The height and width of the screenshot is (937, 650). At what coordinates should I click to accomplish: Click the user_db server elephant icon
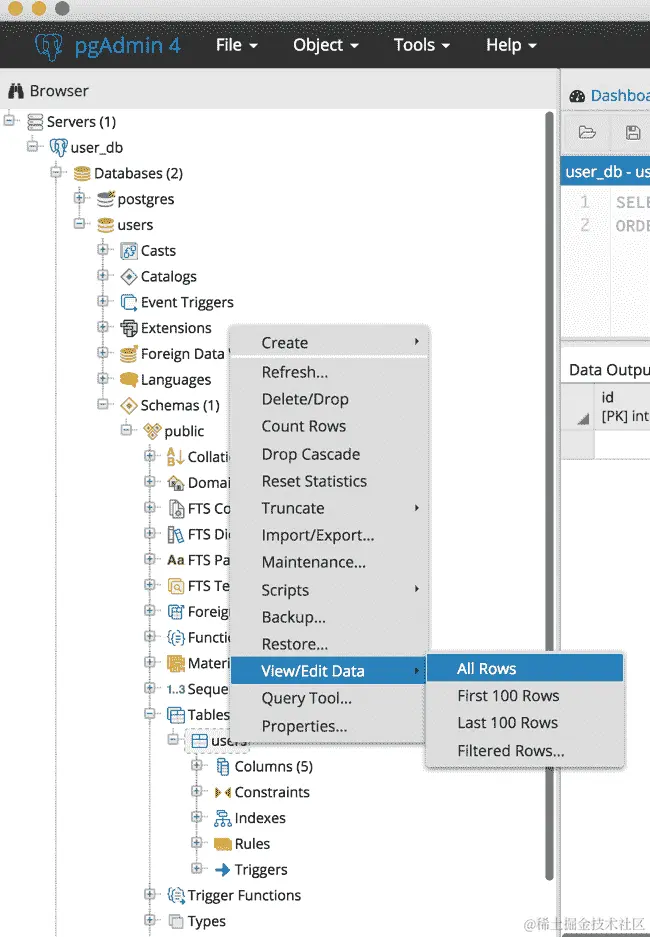click(x=58, y=148)
